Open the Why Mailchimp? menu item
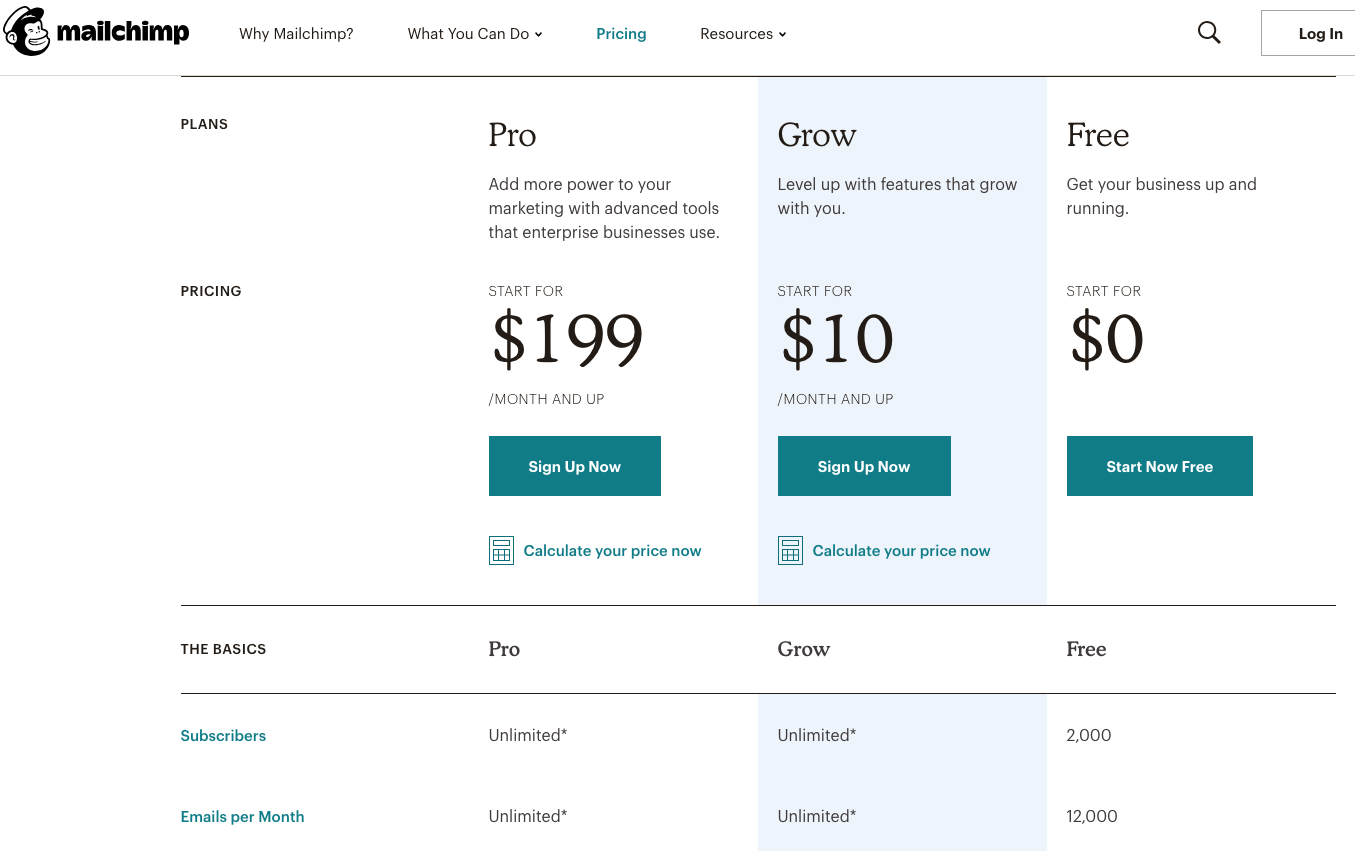Viewport: 1355px width, 851px height. (296, 34)
